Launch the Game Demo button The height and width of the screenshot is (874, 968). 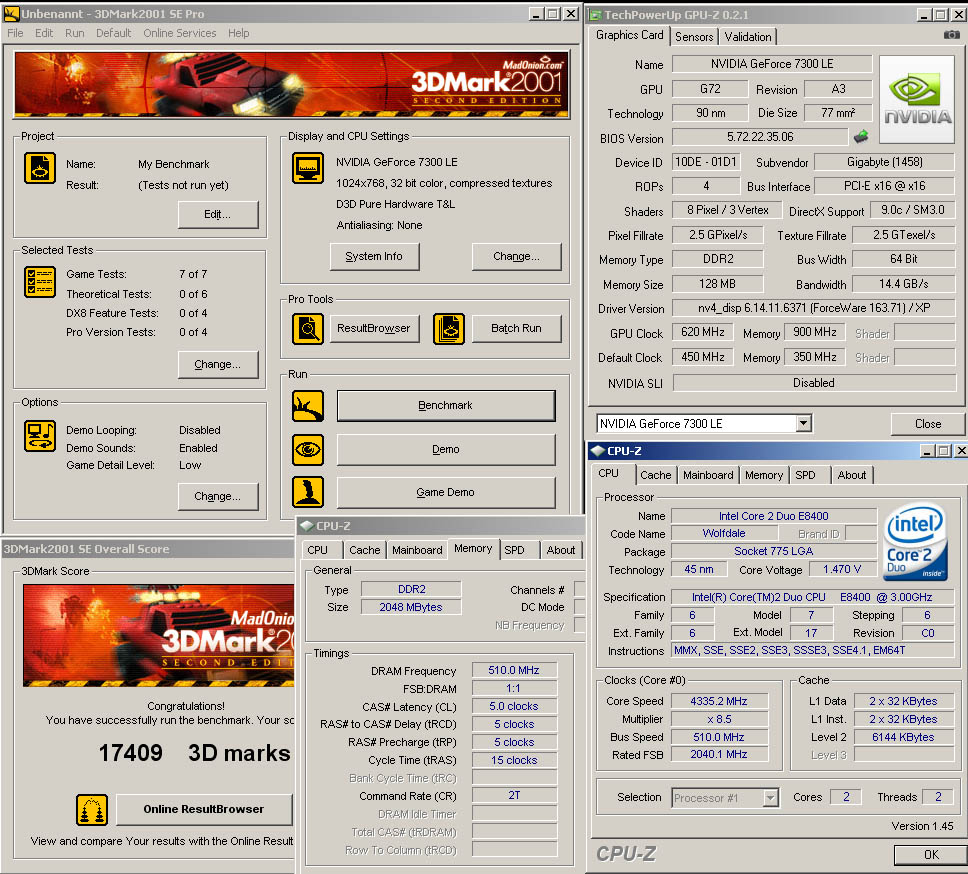pyautogui.click(x=446, y=492)
